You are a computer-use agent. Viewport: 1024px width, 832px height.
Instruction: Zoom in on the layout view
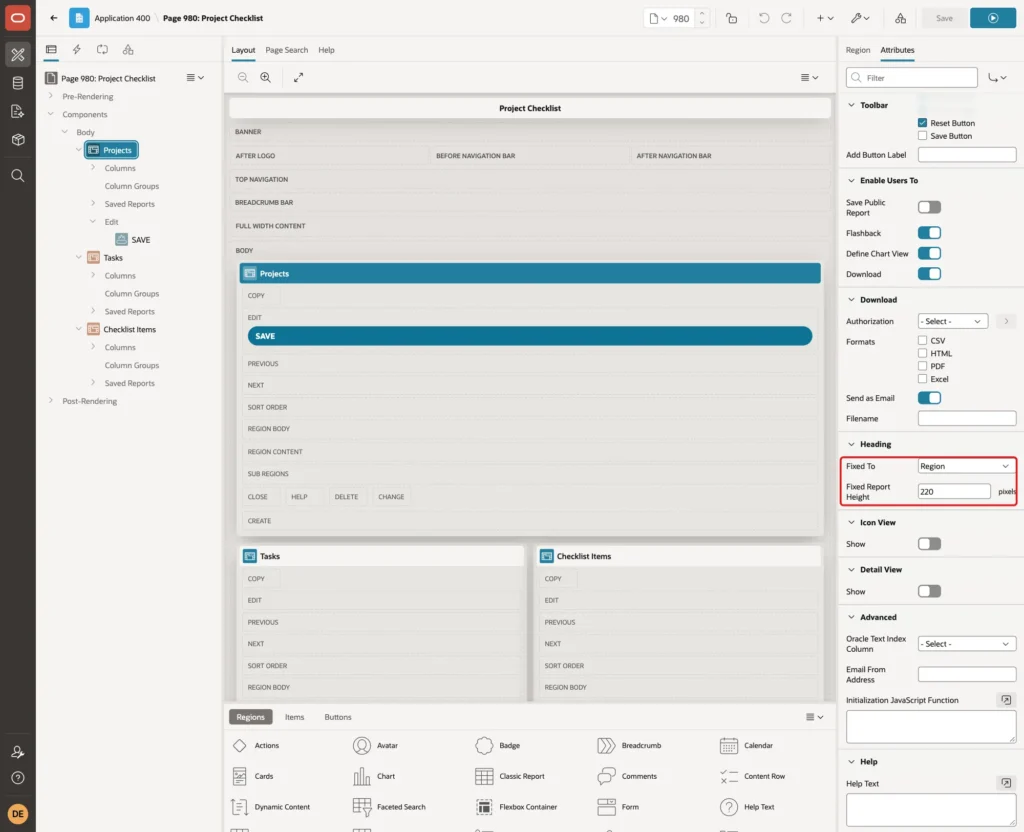tap(266, 77)
